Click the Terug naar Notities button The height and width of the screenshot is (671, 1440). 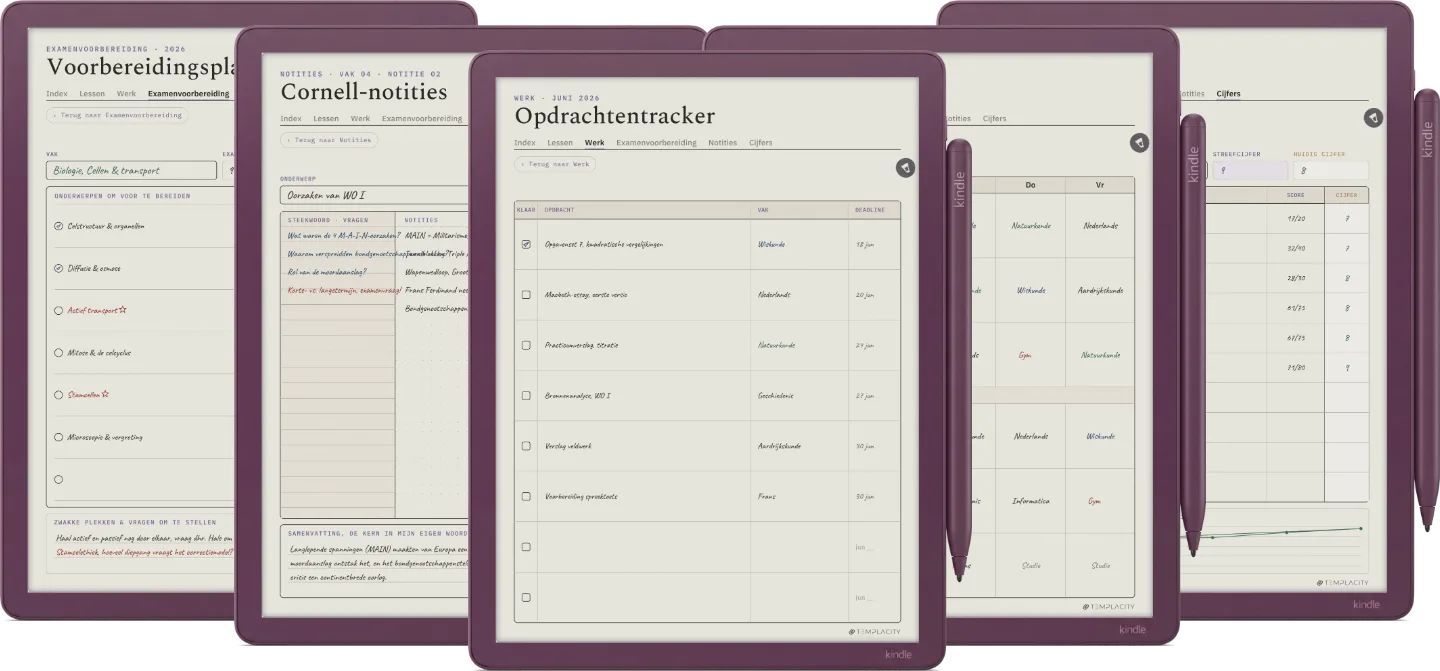329,140
